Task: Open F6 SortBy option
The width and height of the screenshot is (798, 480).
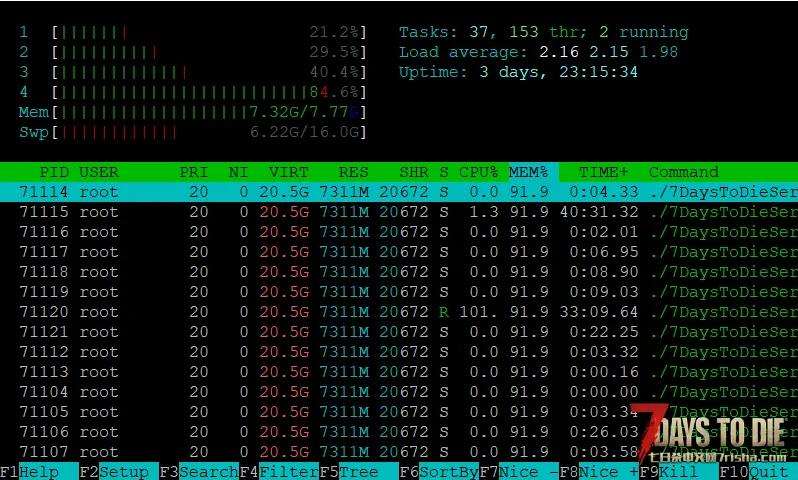Action: click(x=439, y=472)
